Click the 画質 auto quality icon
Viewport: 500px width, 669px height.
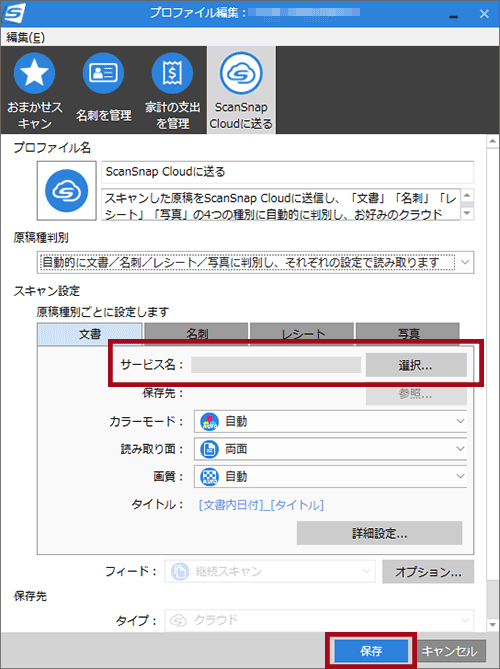[209, 477]
